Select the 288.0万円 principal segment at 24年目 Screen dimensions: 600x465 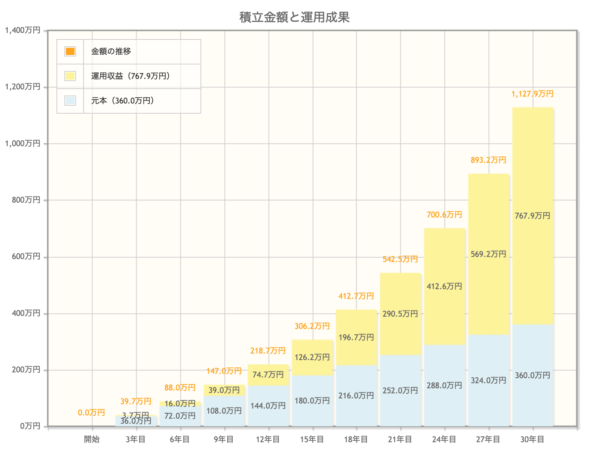(x=445, y=385)
